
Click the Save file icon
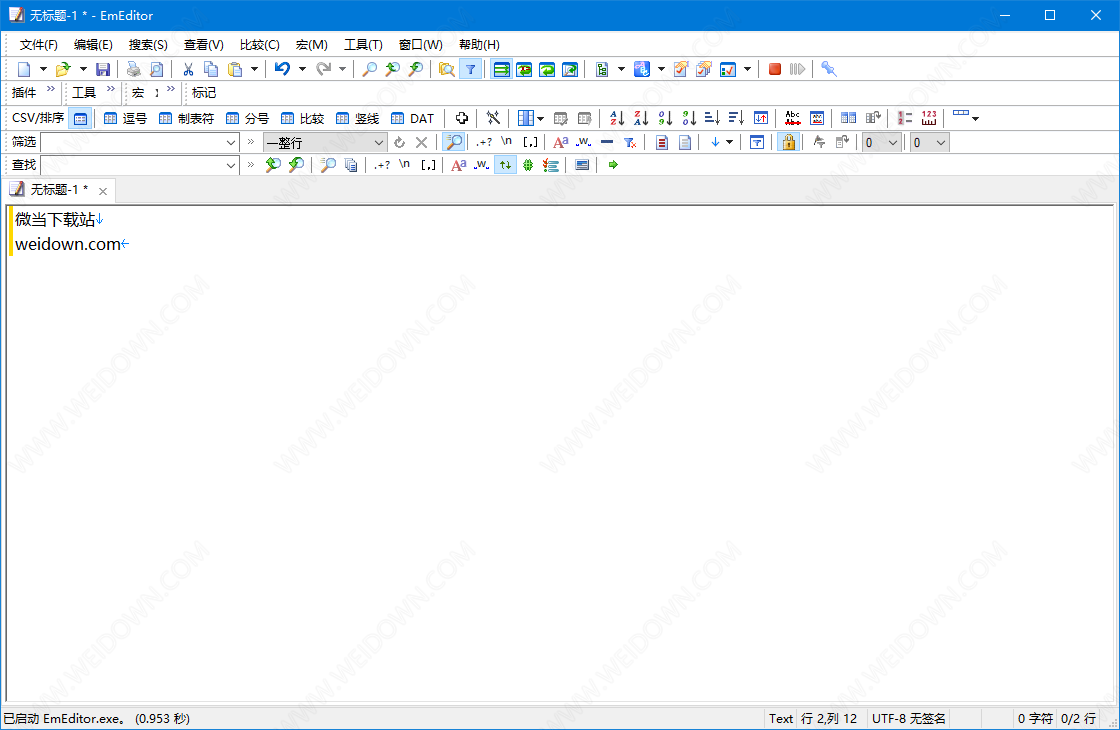103,69
